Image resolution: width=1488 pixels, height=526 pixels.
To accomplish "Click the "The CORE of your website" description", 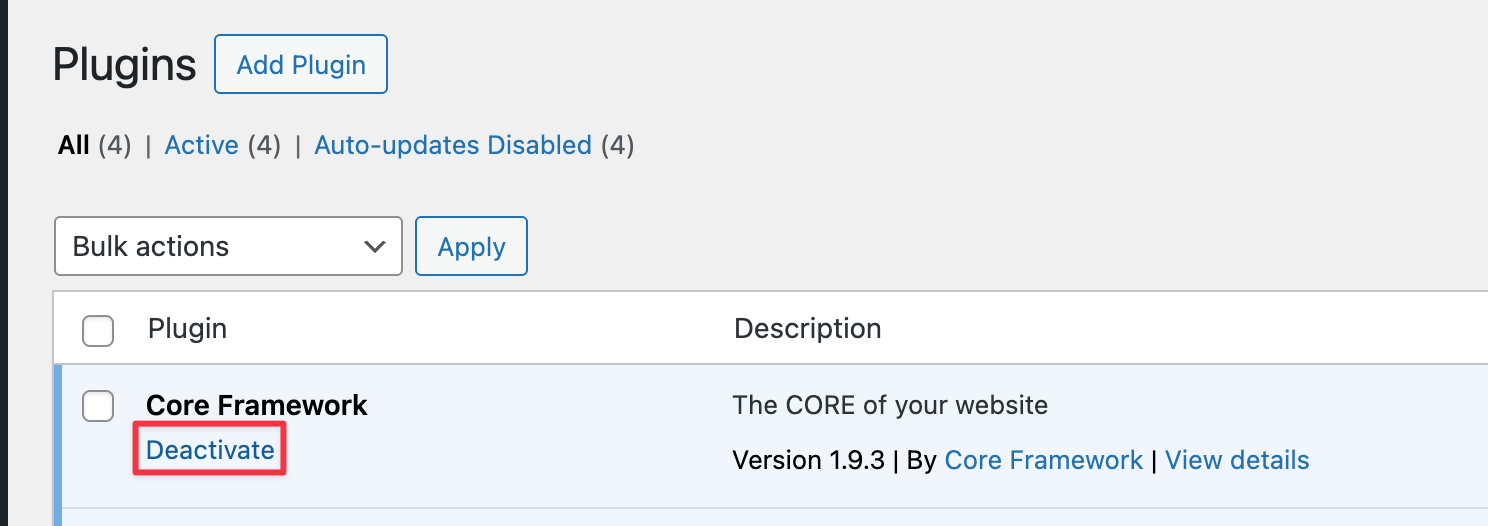I will pos(890,405).
